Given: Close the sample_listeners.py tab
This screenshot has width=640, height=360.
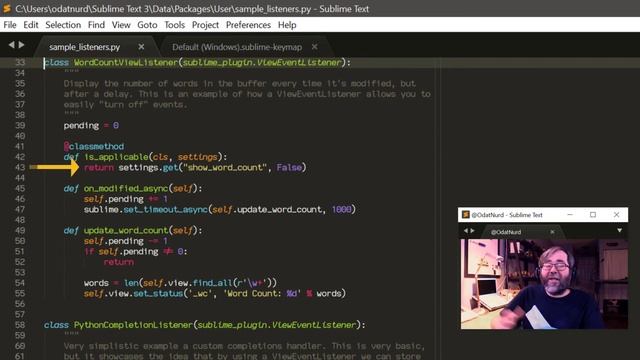Looking at the screenshot, I should click(x=141, y=47).
